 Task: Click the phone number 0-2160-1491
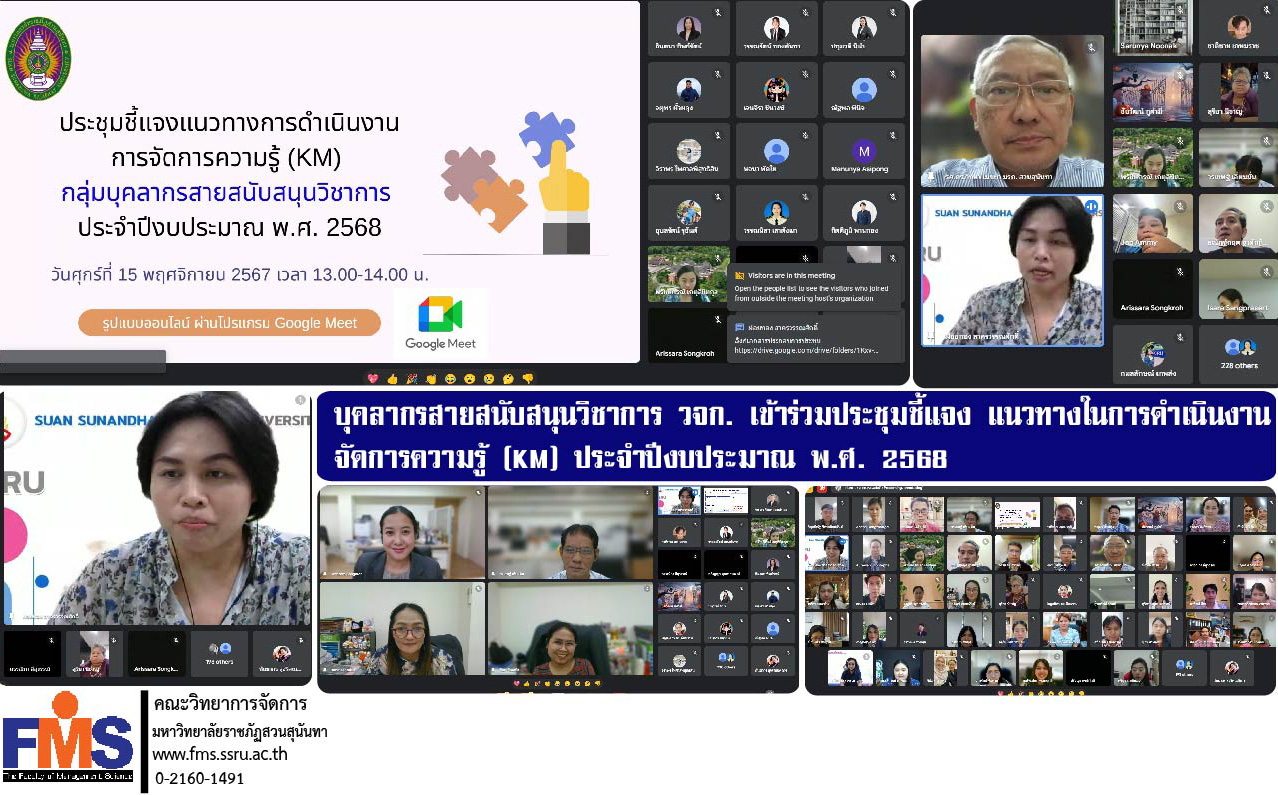coord(200,778)
